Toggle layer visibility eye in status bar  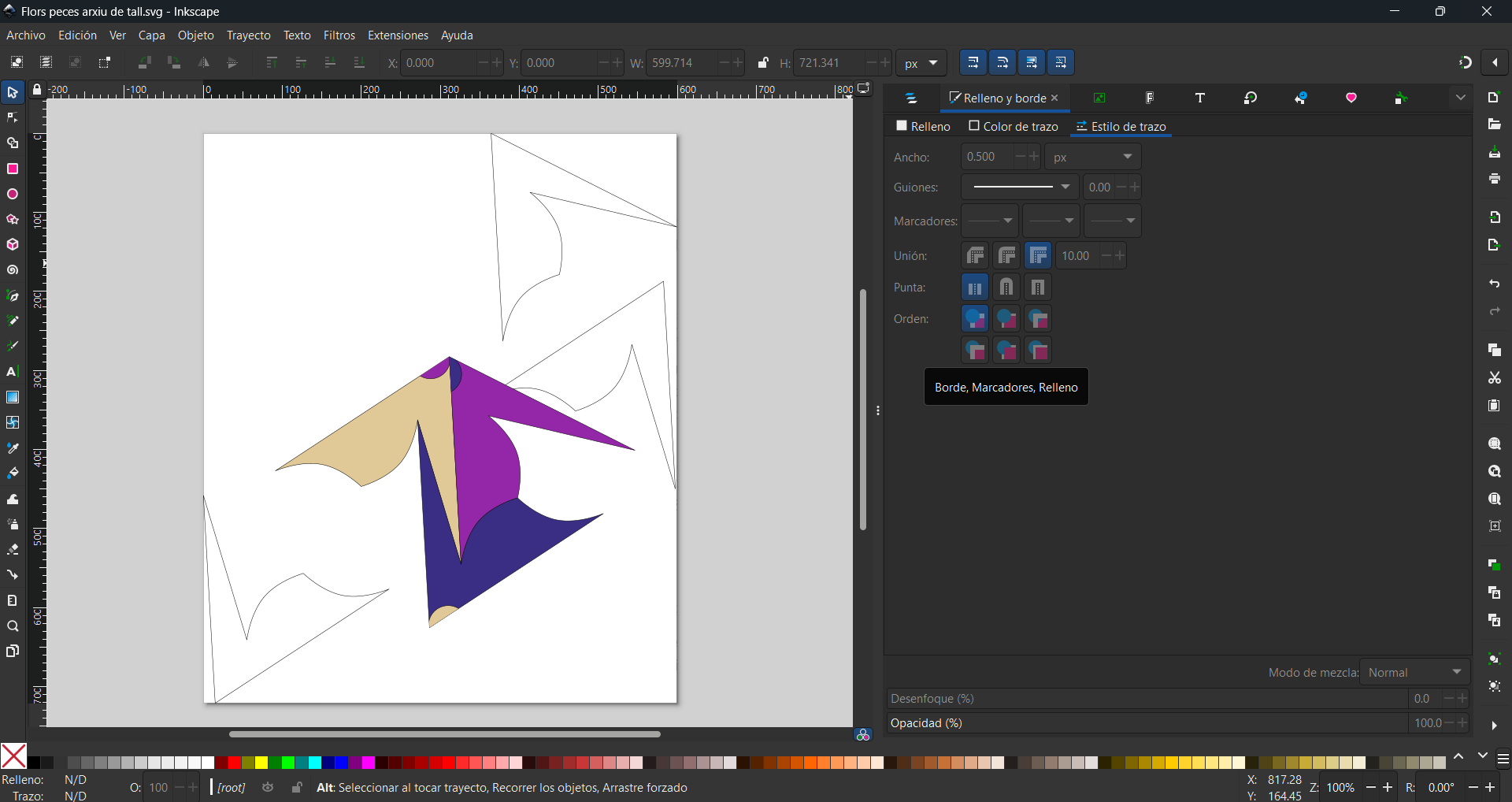(268, 788)
